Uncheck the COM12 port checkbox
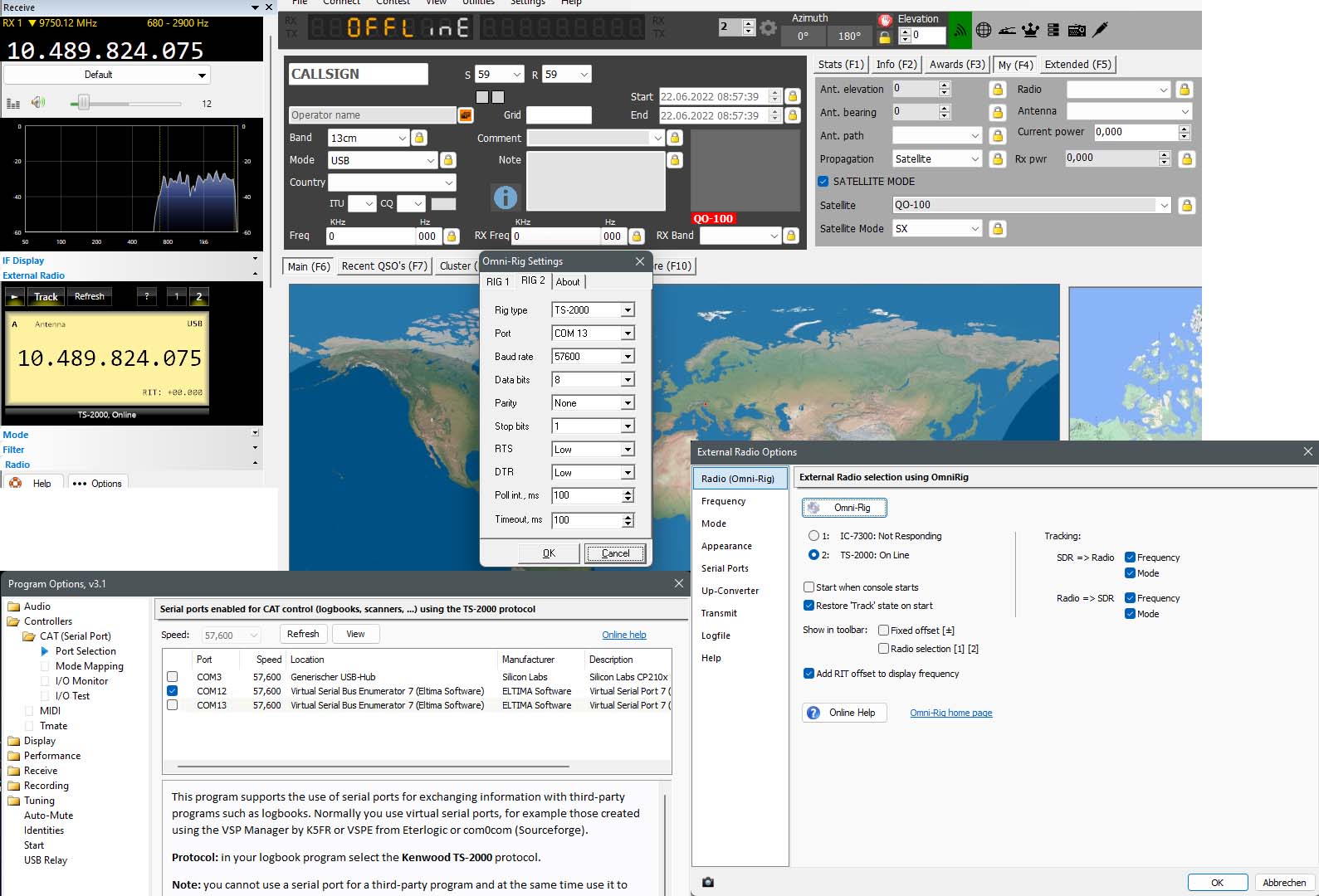This screenshot has height=896, width=1319. point(172,691)
